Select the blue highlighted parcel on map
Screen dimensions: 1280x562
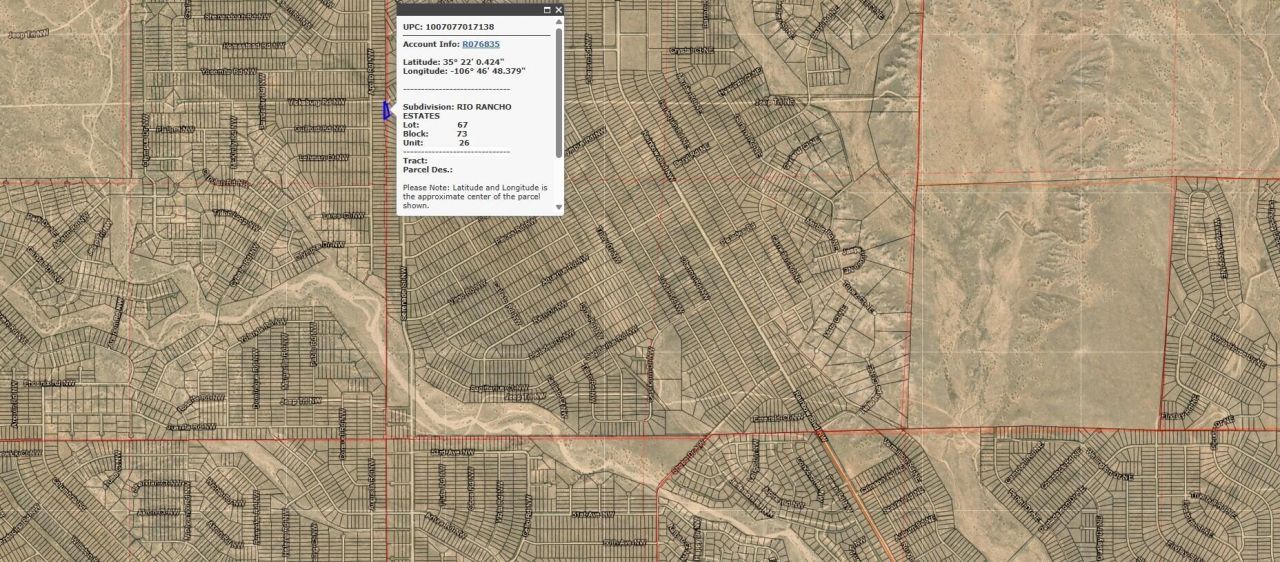coord(386,110)
